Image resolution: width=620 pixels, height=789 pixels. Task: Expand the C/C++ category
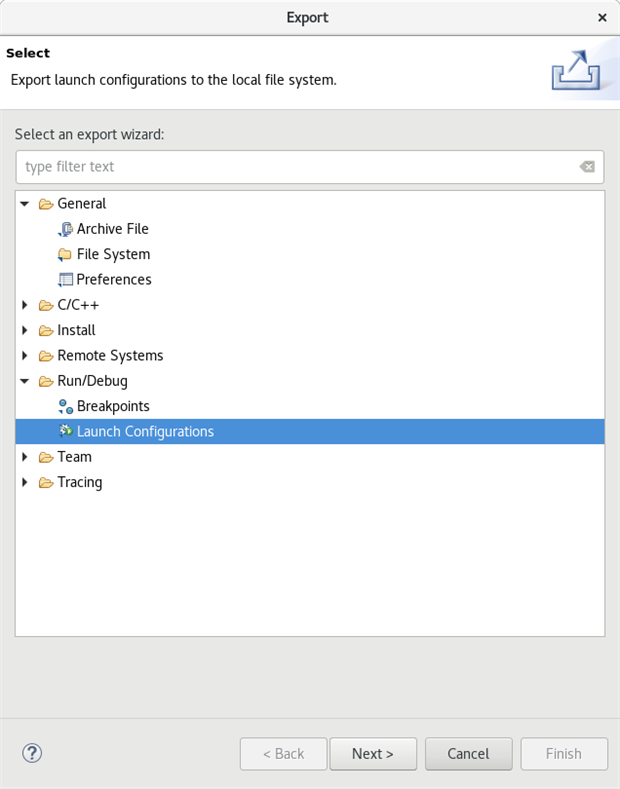[x=25, y=305]
